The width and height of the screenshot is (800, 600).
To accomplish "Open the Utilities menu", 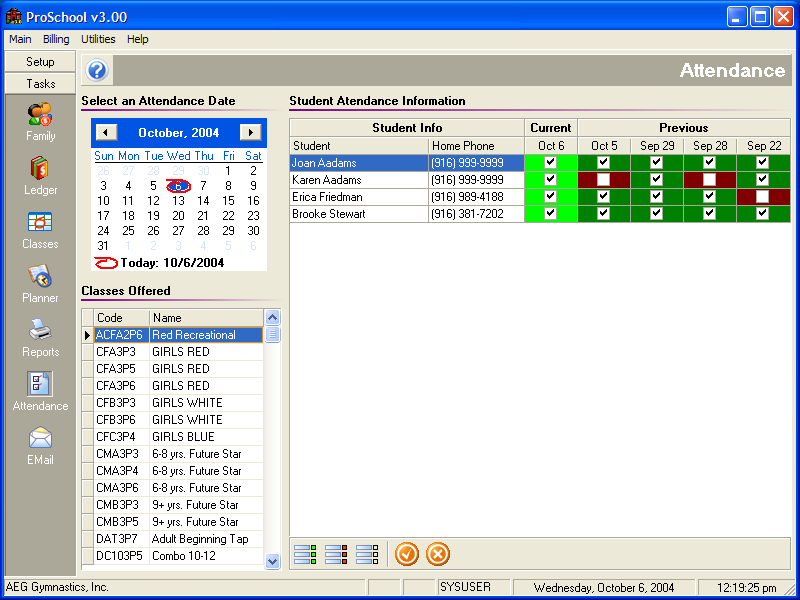I will pyautogui.click(x=98, y=39).
